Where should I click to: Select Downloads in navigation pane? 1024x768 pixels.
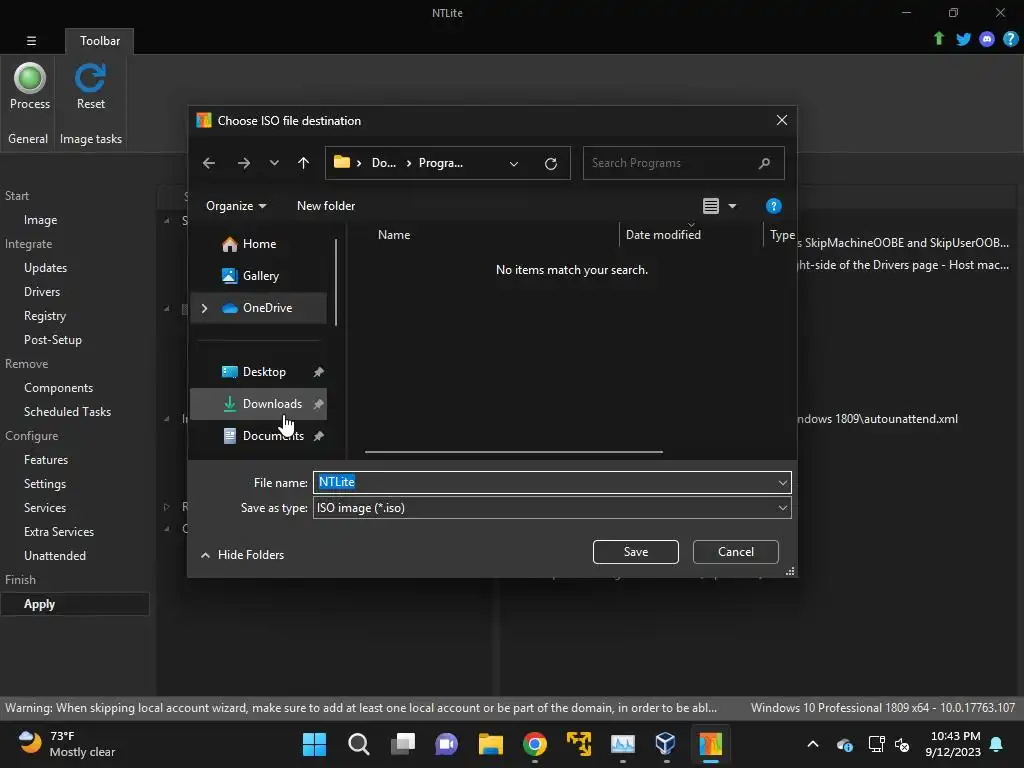coord(259,404)
